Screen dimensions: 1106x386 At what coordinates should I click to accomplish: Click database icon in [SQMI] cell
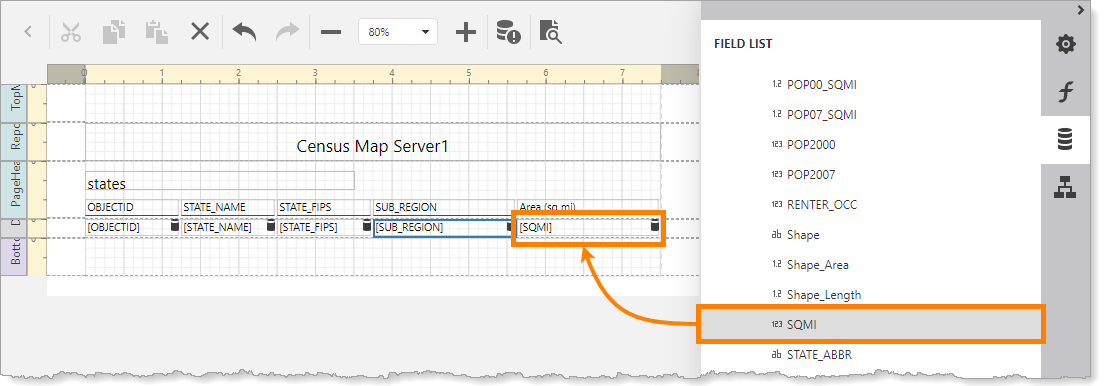[x=655, y=226]
